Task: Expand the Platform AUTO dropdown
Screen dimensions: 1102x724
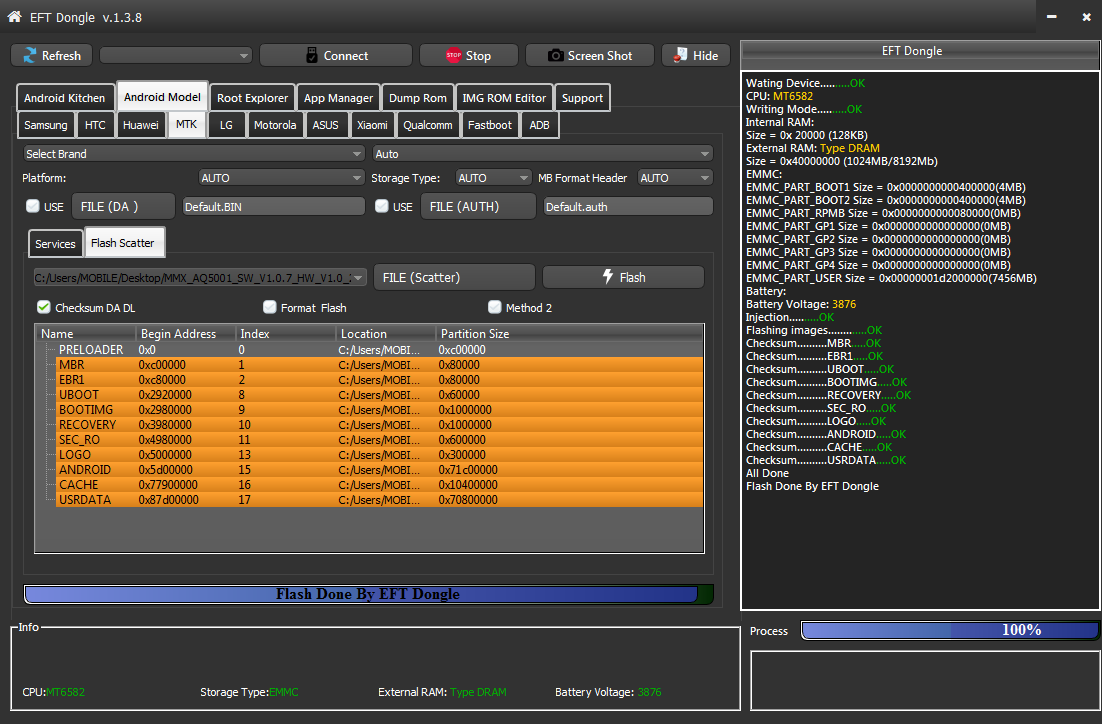Action: [281, 178]
